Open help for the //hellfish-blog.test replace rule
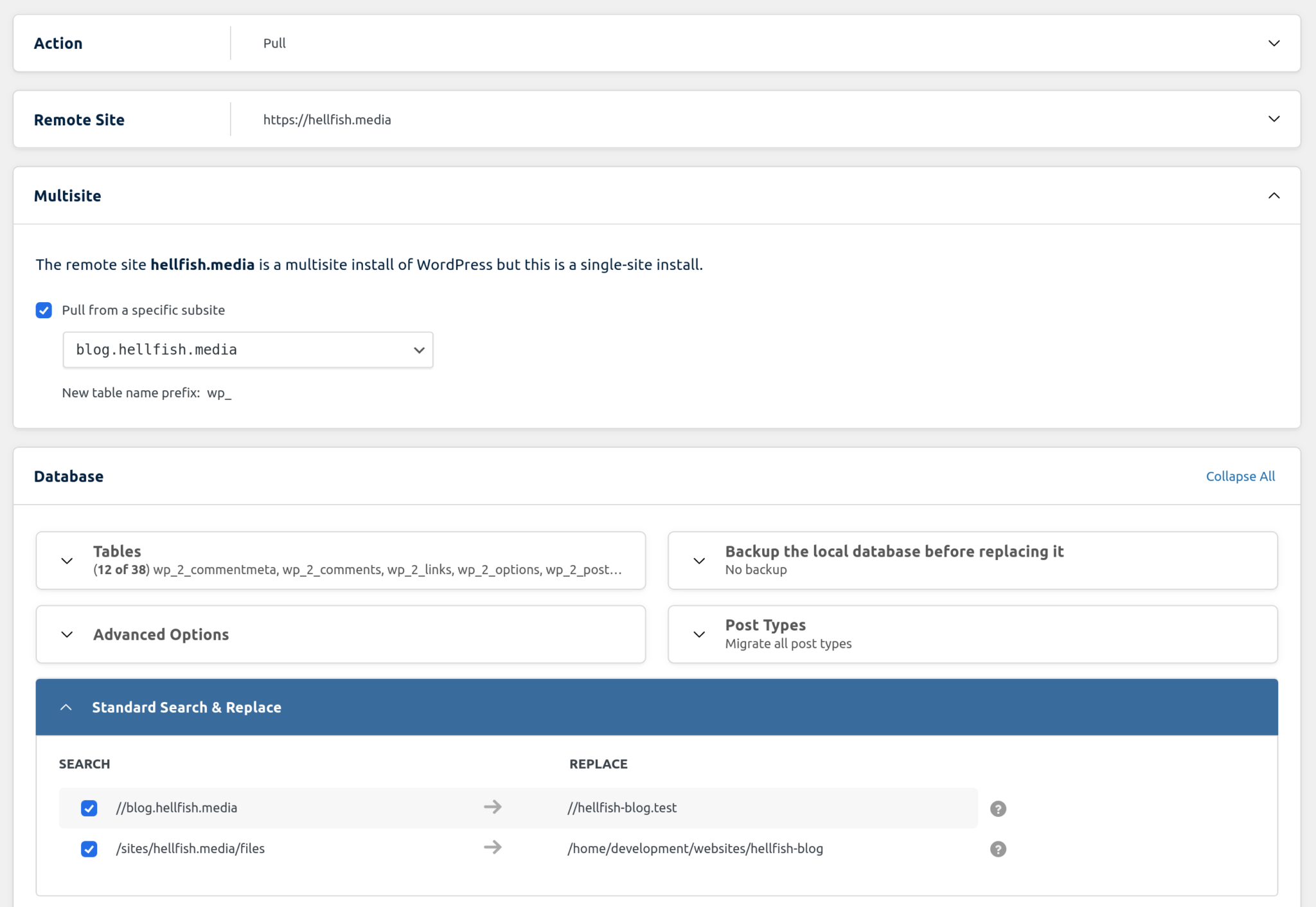The image size is (1316, 907). point(997,808)
